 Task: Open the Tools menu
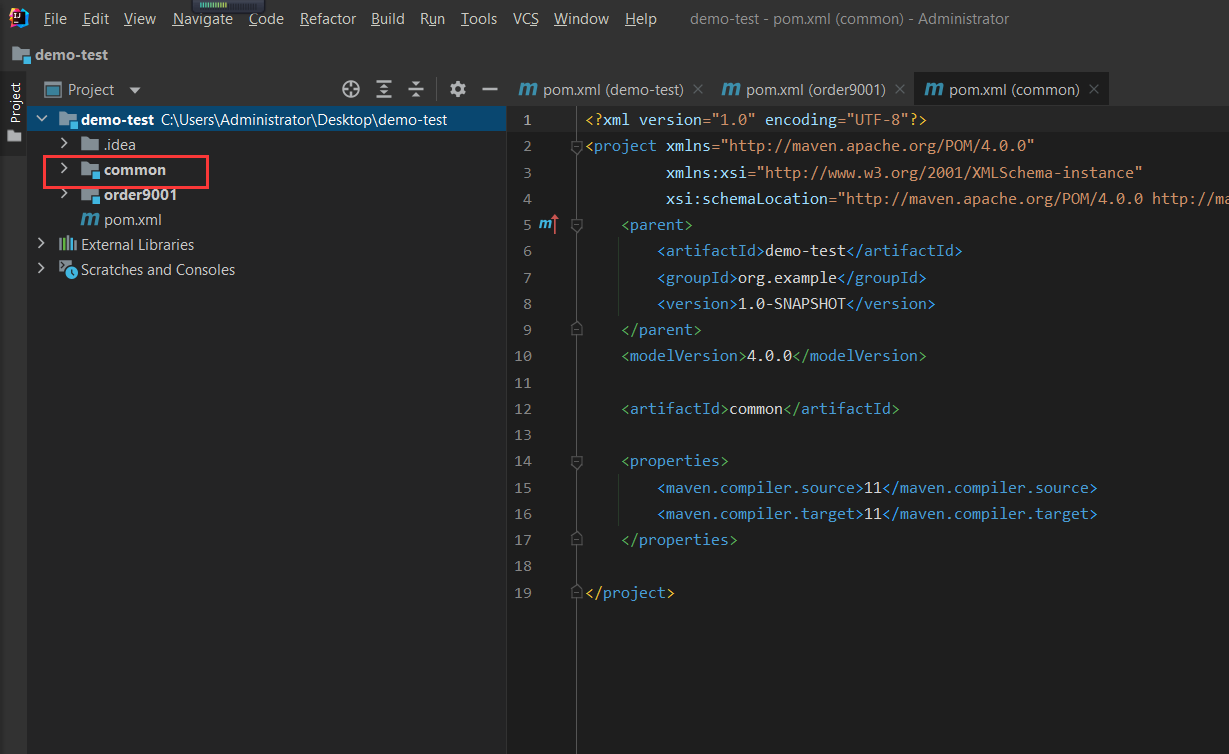click(x=479, y=19)
